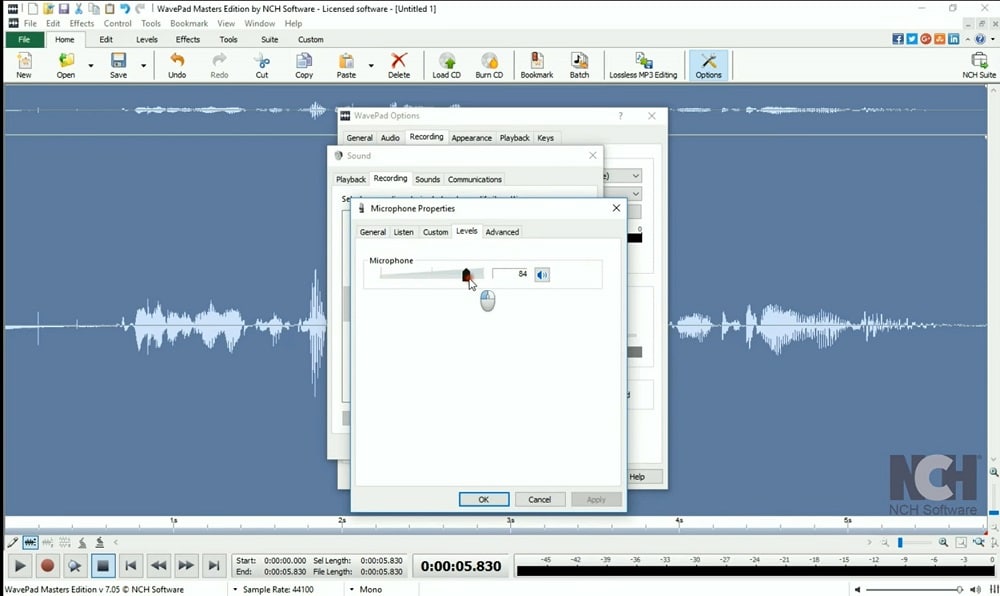The width and height of the screenshot is (1000, 596).
Task: Open an audio file with Open icon
Action: pyautogui.click(x=66, y=65)
